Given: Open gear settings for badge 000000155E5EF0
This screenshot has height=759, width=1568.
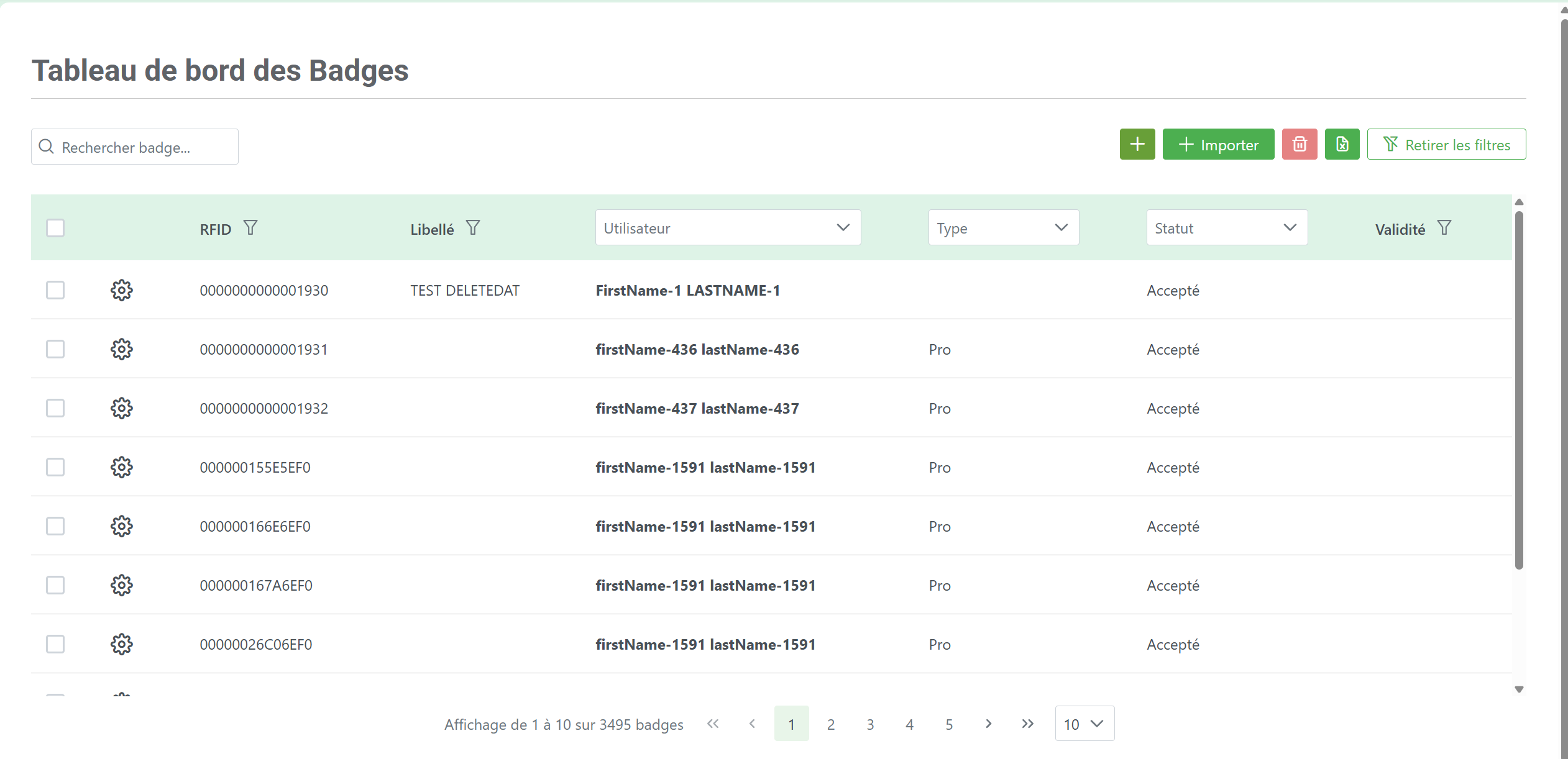Looking at the screenshot, I should click(x=121, y=467).
